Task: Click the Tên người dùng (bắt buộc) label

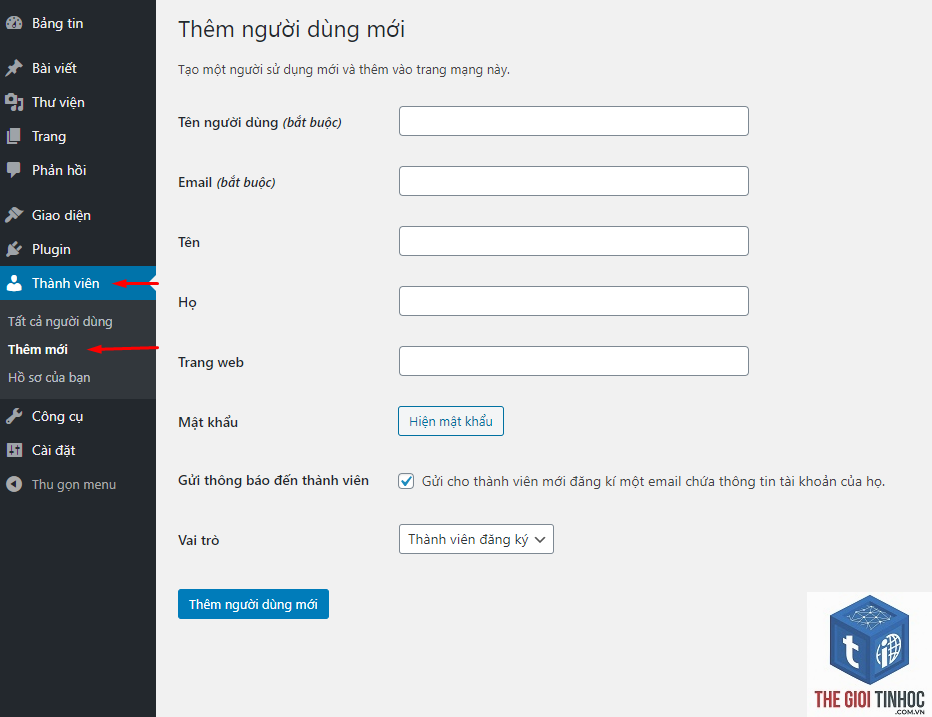Action: coord(260,122)
